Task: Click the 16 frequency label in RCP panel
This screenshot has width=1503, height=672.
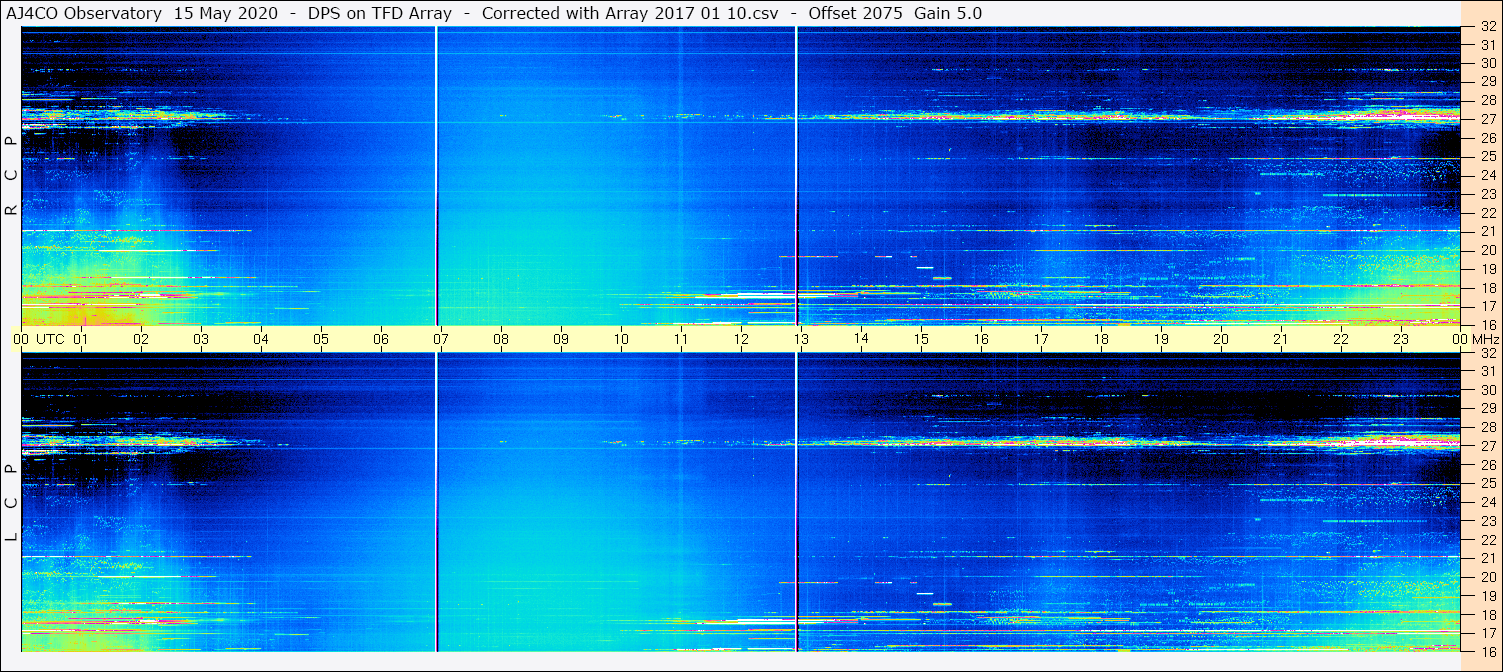Action: [1487, 324]
